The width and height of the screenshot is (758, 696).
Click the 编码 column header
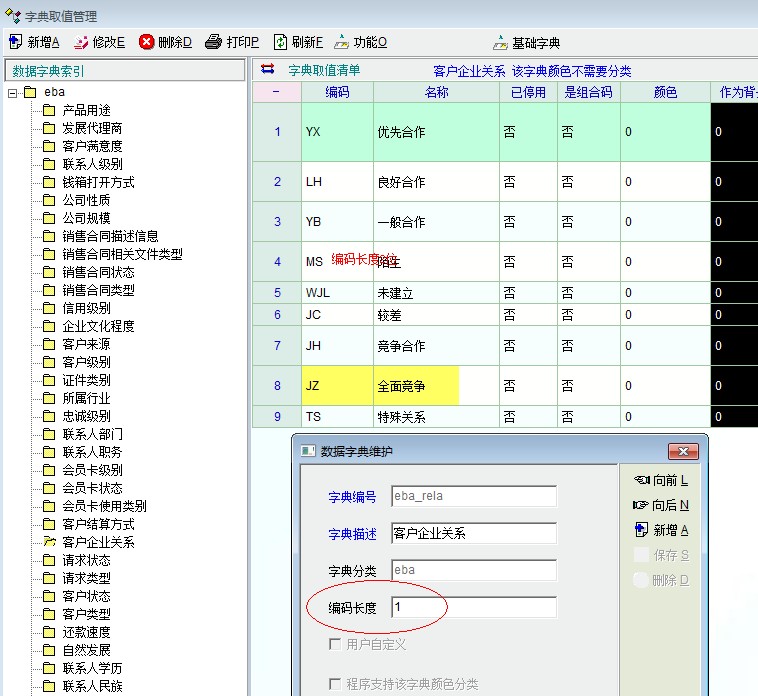coord(337,92)
